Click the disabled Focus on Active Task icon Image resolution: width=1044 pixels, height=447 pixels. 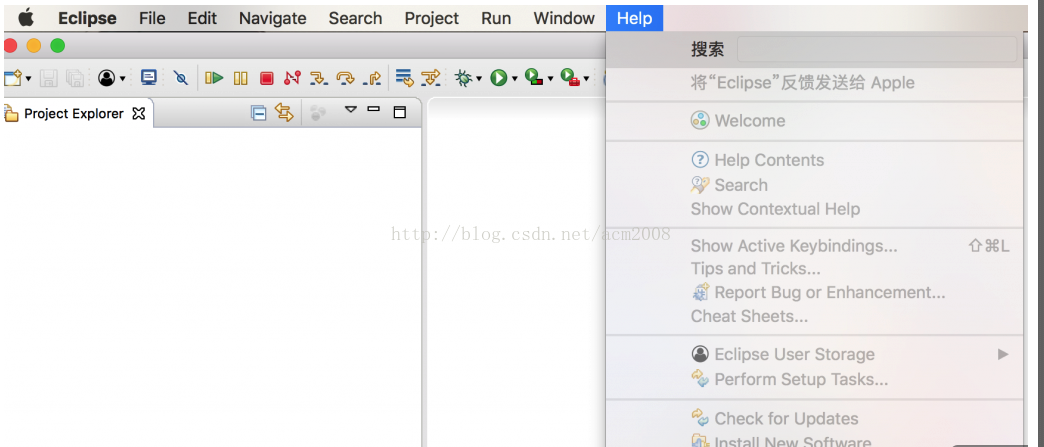pos(318,113)
